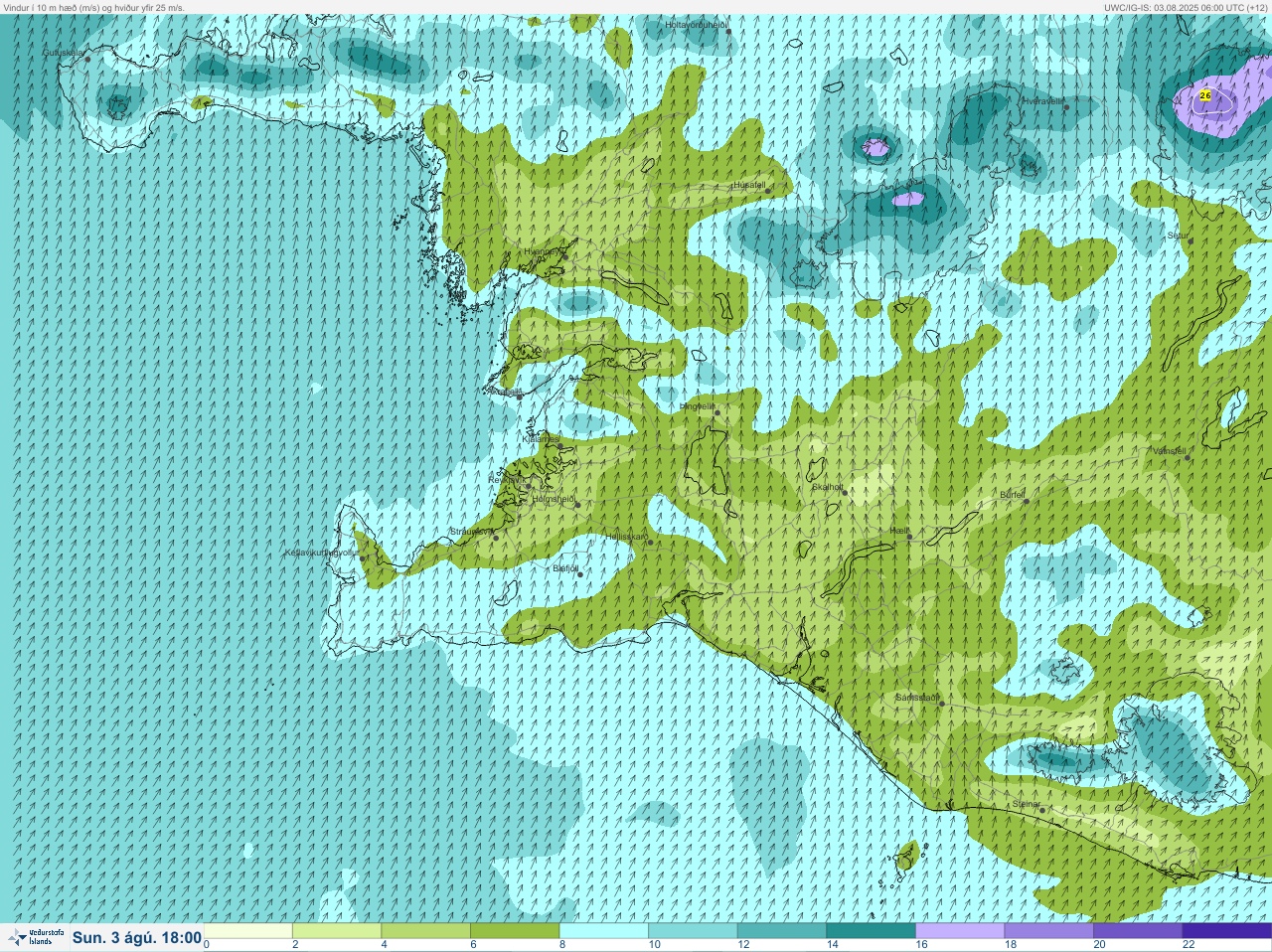Click the legend scale value 8
The image size is (1272, 952).
click(564, 945)
